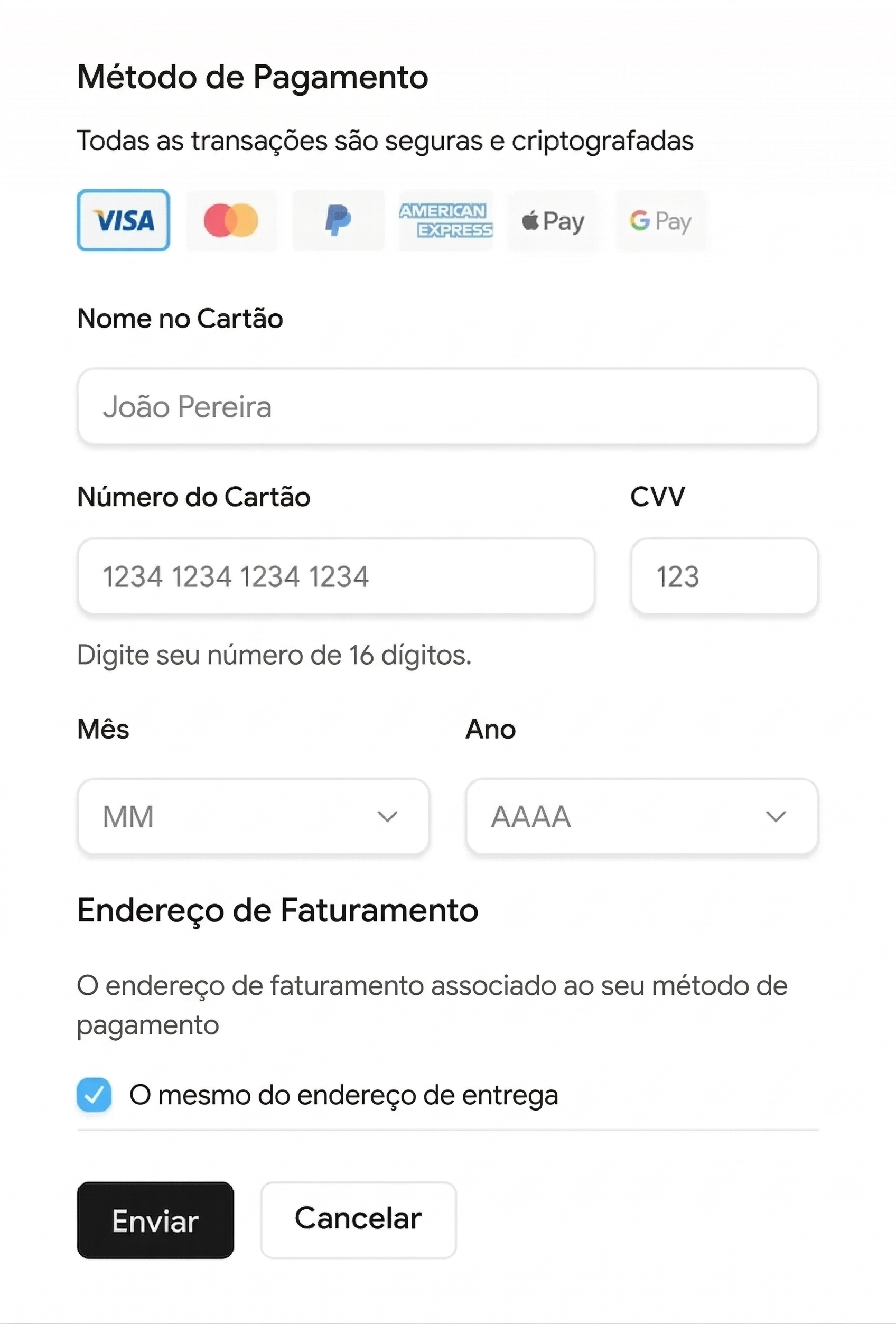Image resolution: width=896 pixels, height=1324 pixels.
Task: Click the Enviar button
Action: pyautogui.click(x=155, y=1220)
